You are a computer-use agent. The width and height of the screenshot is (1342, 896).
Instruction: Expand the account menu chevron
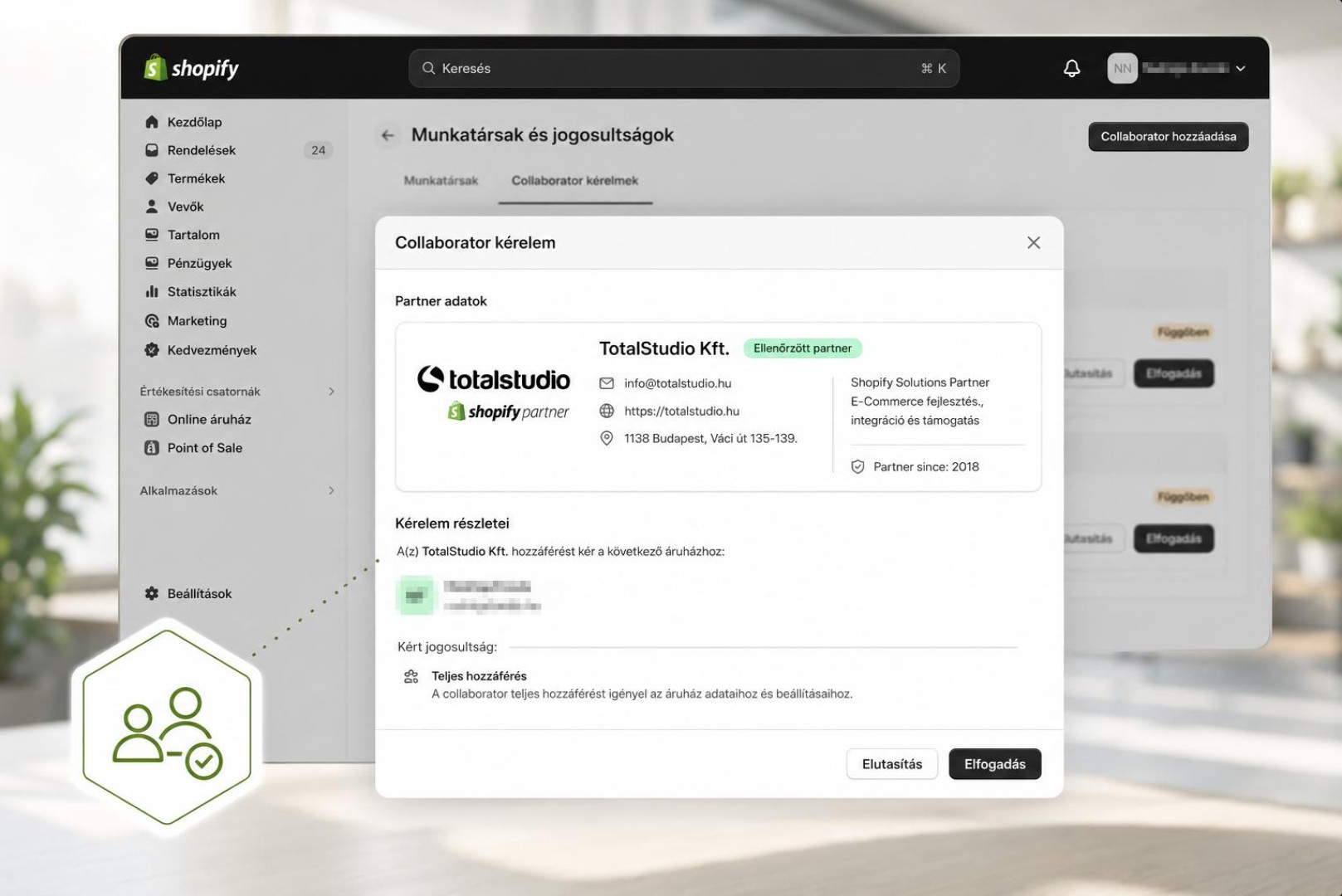1240,69
